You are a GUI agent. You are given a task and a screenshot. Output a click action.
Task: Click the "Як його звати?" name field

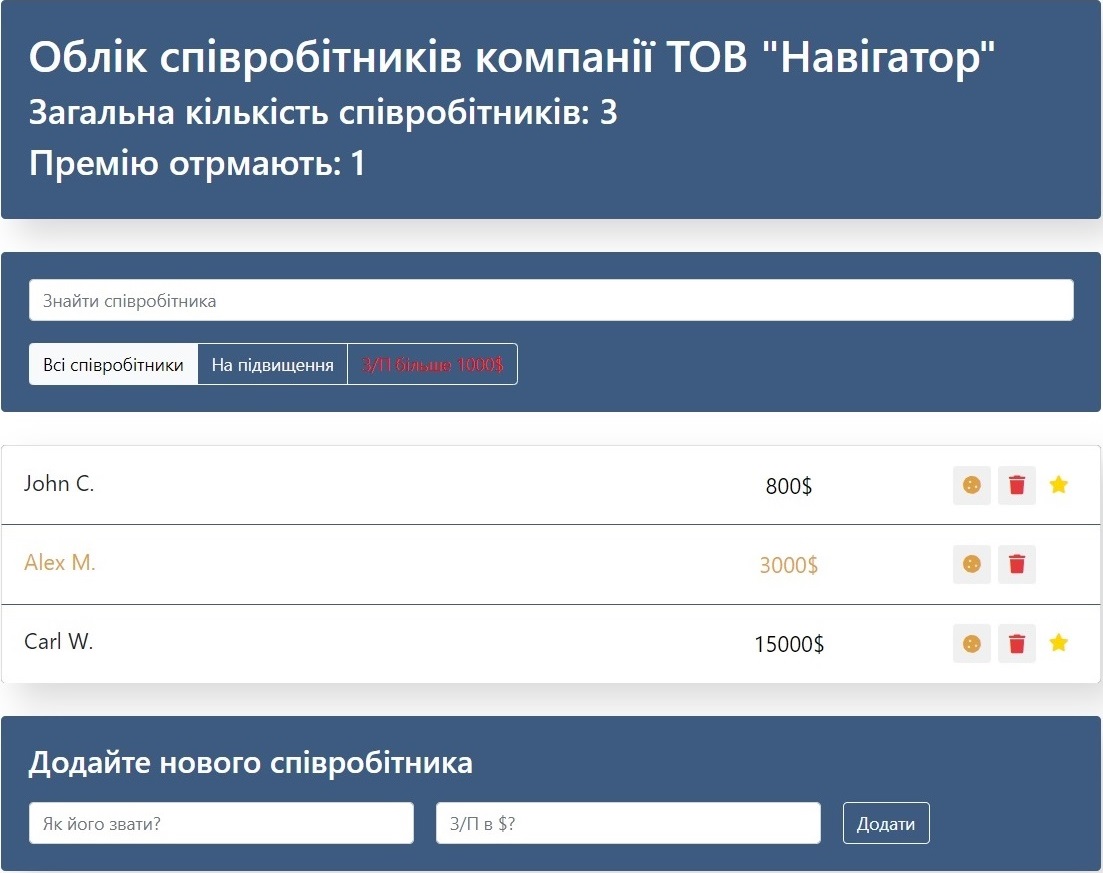[221, 823]
